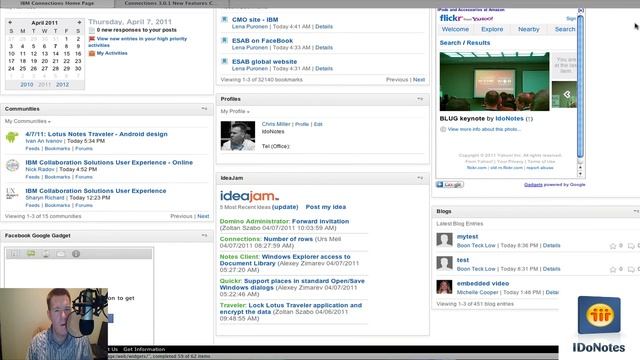Open the Welcome tab in Flickr gadget
640x360 pixels.
click(x=456, y=29)
